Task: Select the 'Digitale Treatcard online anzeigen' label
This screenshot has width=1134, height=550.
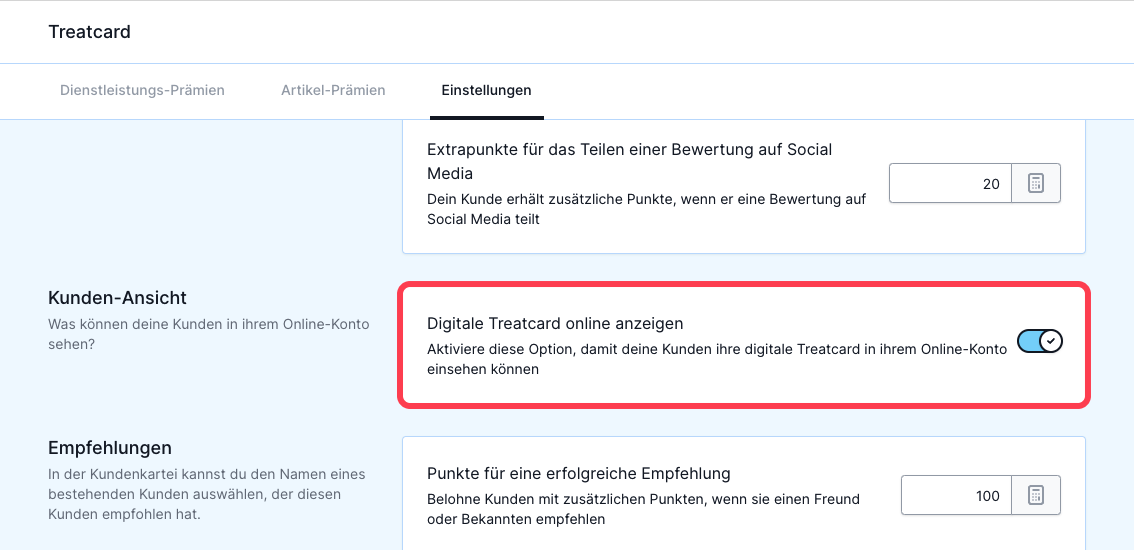Action: 555,323
